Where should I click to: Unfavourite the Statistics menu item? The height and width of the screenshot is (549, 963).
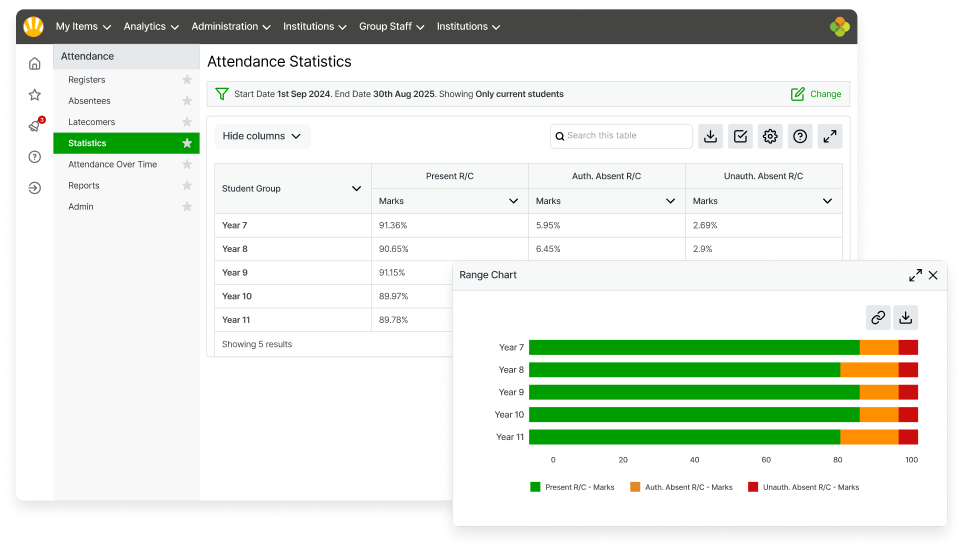[186, 143]
